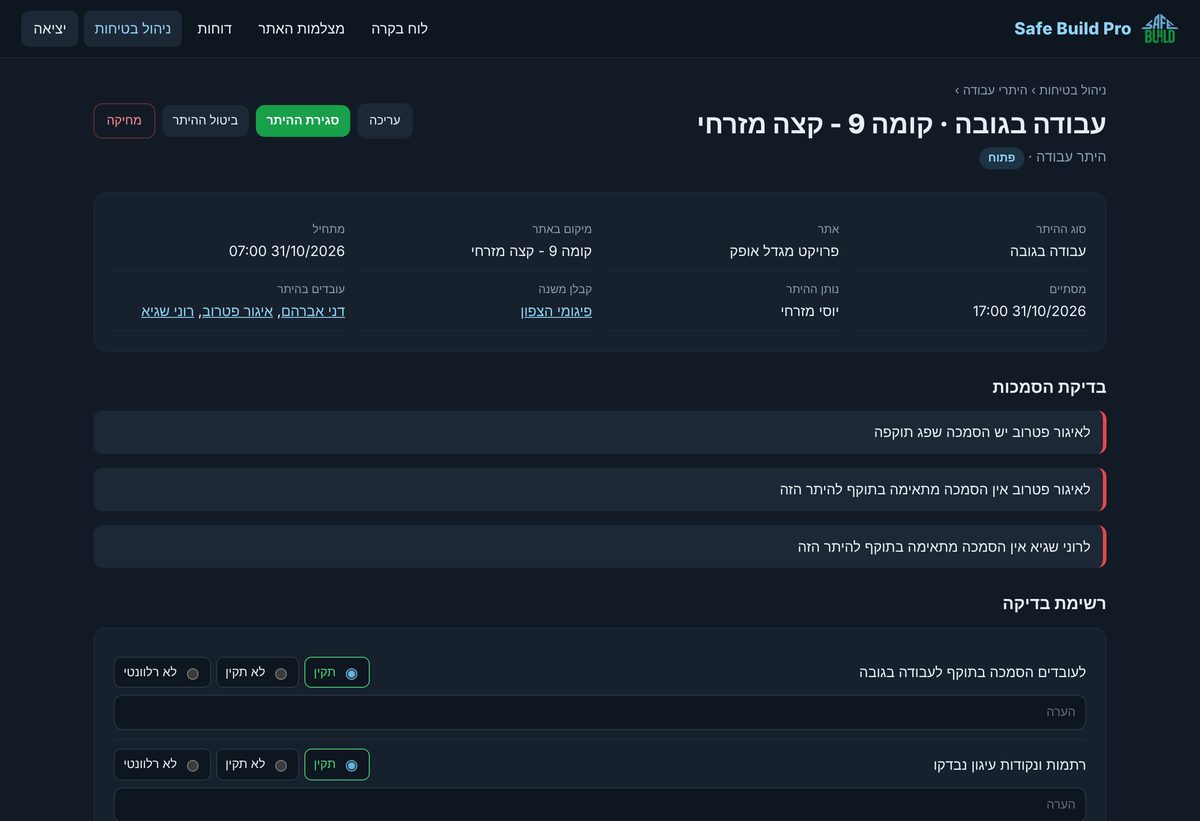Image resolution: width=1200 pixels, height=821 pixels.
Task: Click the site value פרויקט מגדל אופק
Action: (x=784, y=251)
